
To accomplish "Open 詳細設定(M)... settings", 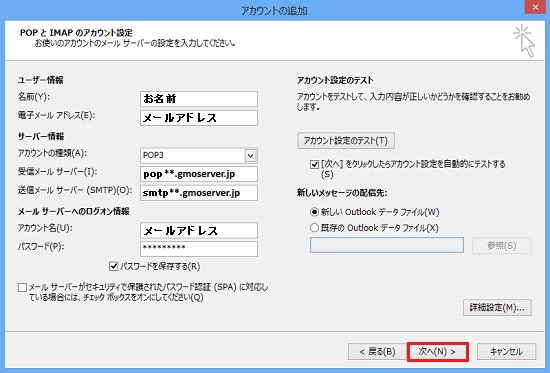I will pos(497,308).
